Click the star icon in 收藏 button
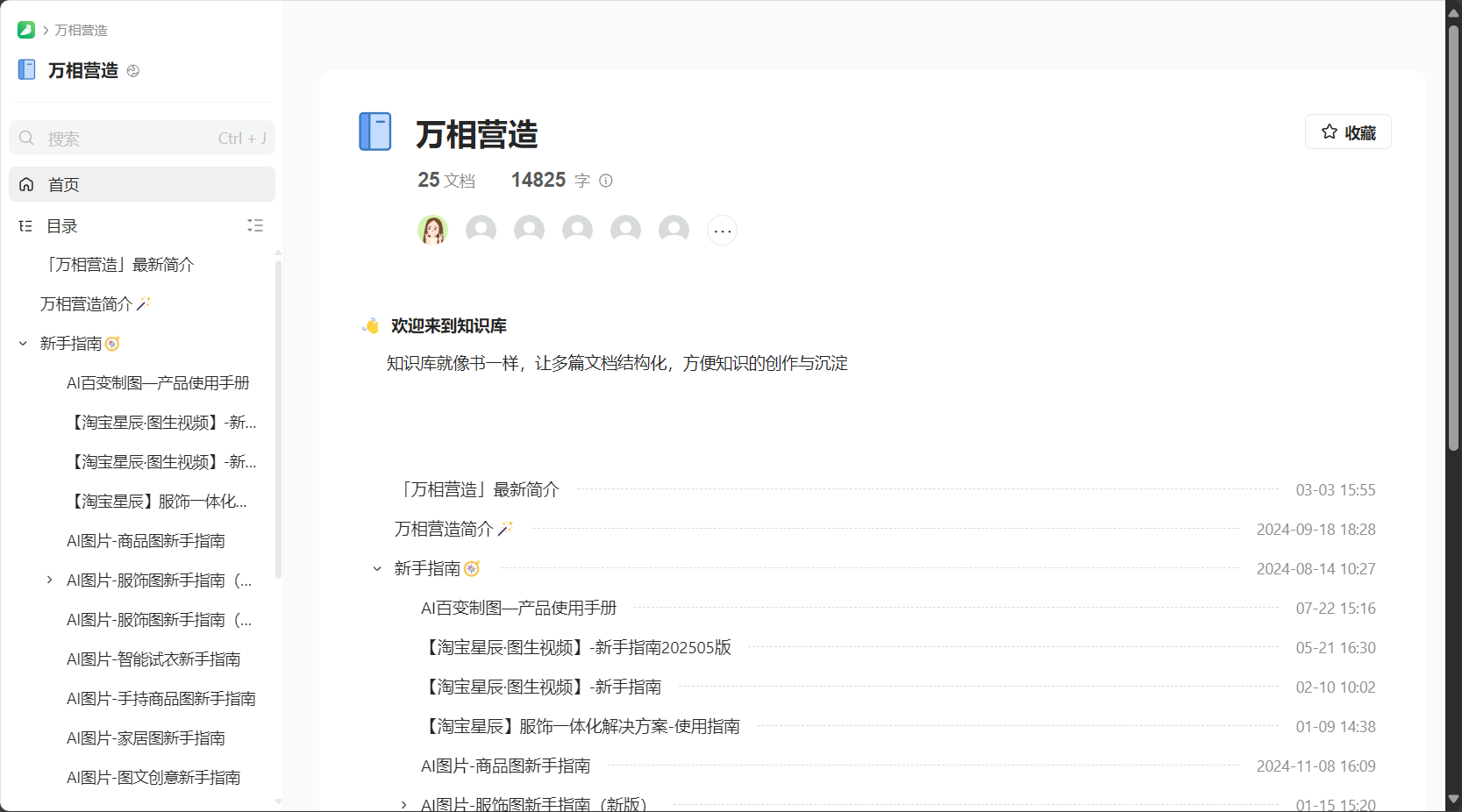 coord(1330,132)
